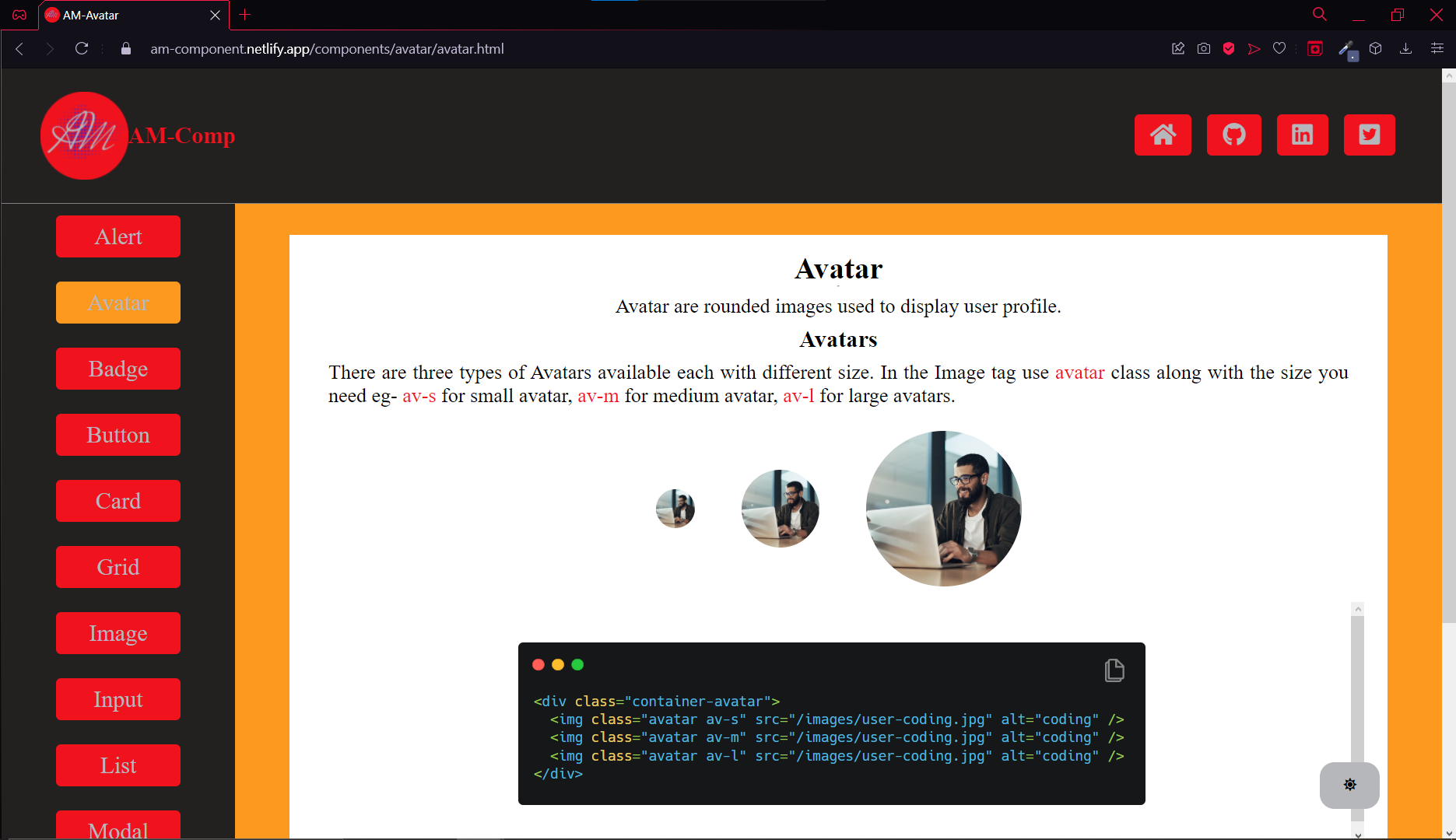Open the Twitter icon in the header

point(1370,135)
